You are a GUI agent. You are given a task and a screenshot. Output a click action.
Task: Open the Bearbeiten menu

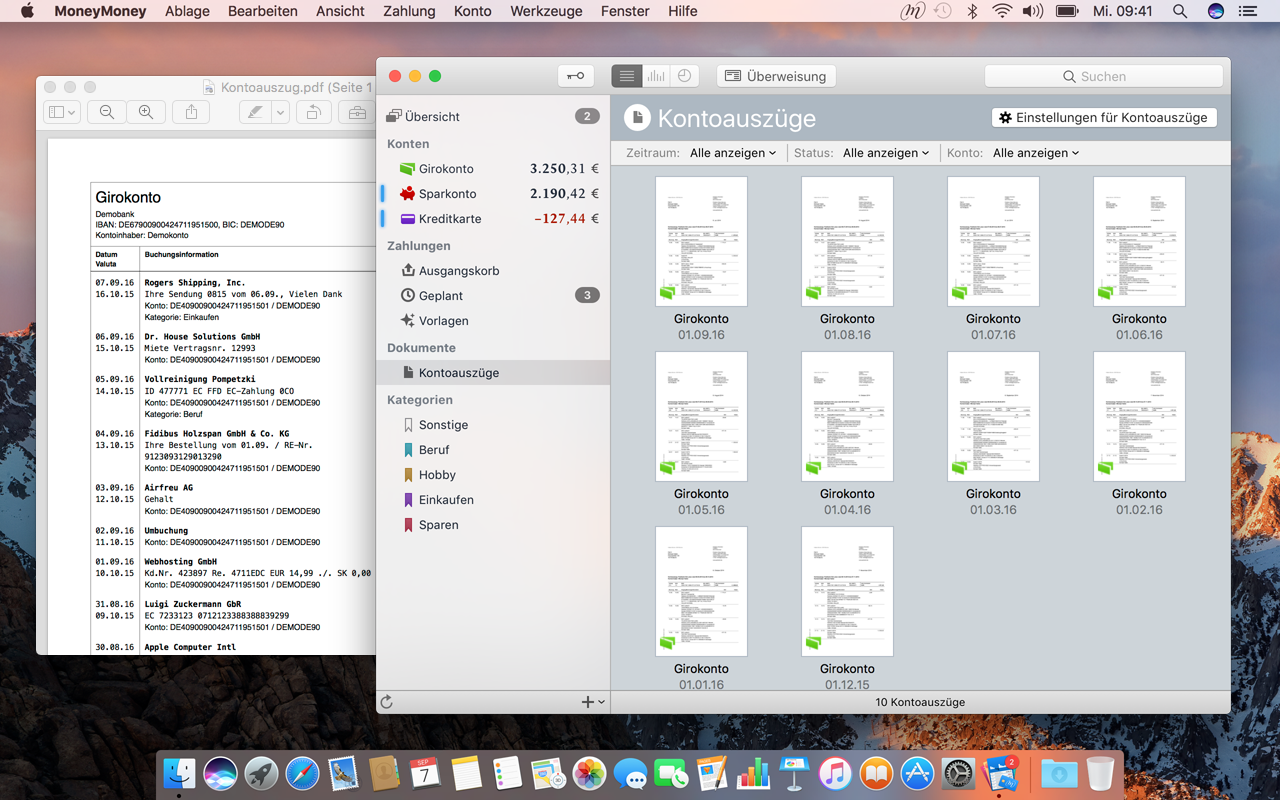click(x=263, y=11)
